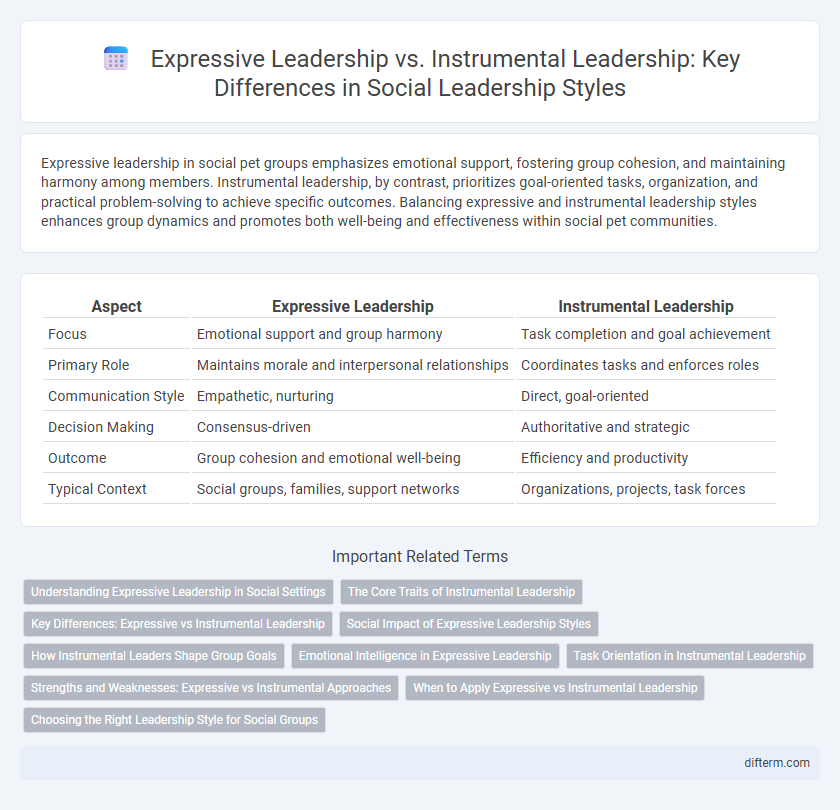840x810 pixels.
Task: Click 'Emotional support and group harmony' cell
Action: (319, 334)
